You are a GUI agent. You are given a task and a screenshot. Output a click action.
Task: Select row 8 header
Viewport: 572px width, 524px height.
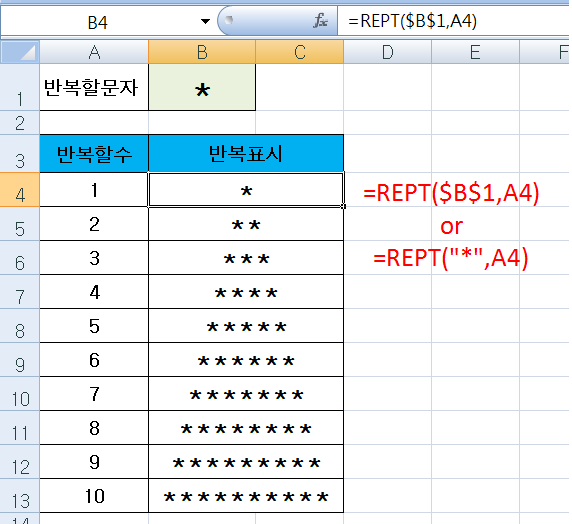click(x=20, y=325)
